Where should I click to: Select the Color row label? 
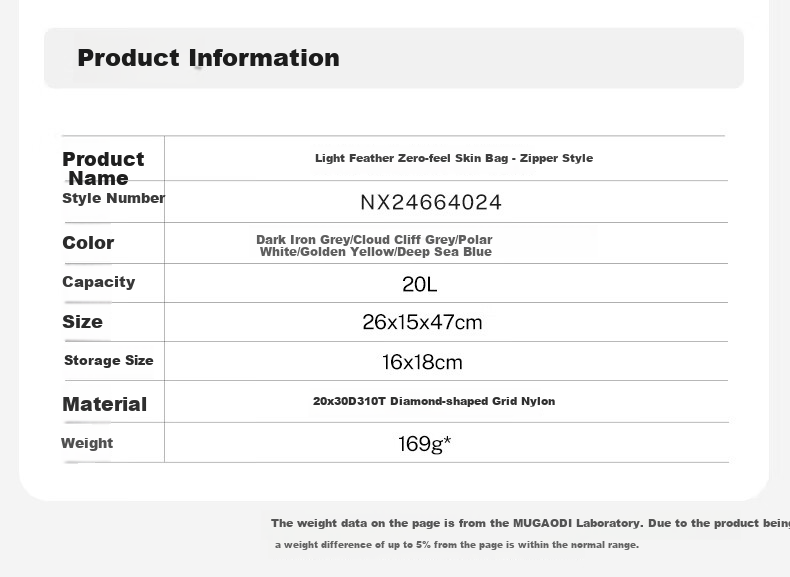88,242
